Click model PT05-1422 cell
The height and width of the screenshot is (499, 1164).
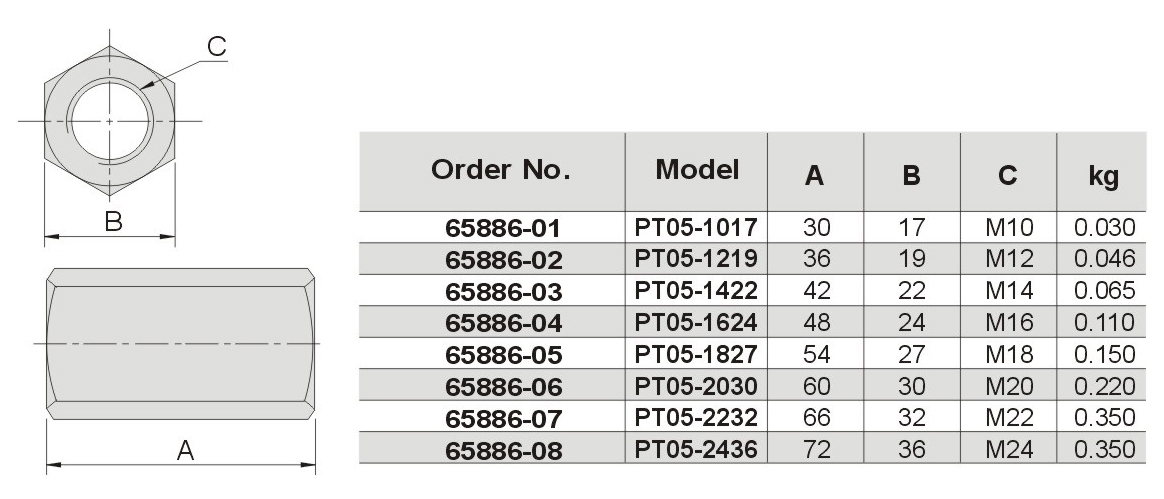[x=696, y=290]
